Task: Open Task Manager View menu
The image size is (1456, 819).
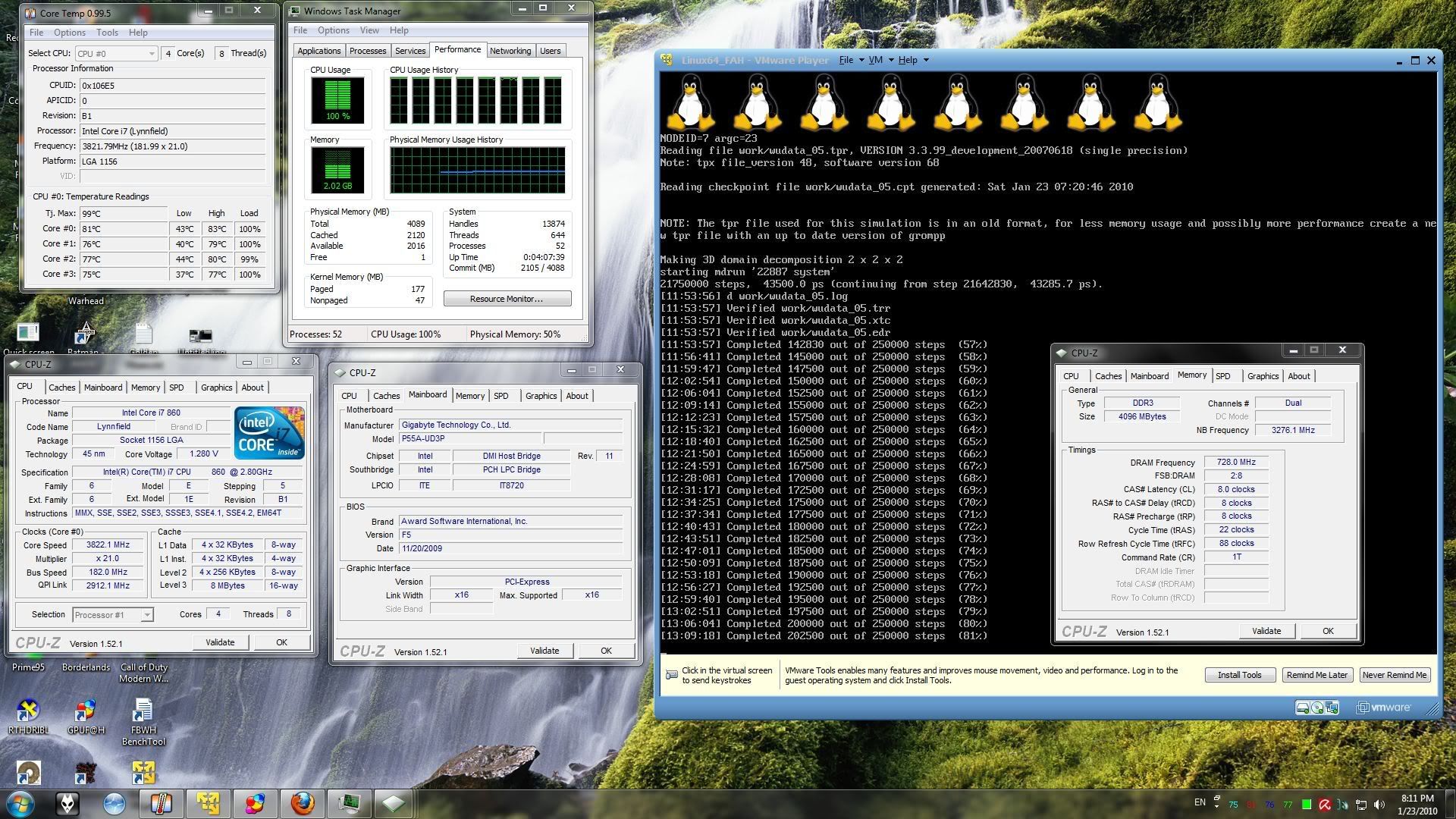Action: (369, 30)
